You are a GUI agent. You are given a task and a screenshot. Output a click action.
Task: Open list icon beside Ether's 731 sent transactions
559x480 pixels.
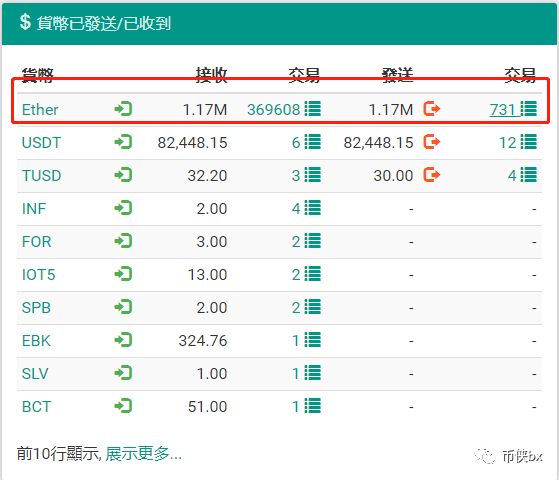(529, 109)
